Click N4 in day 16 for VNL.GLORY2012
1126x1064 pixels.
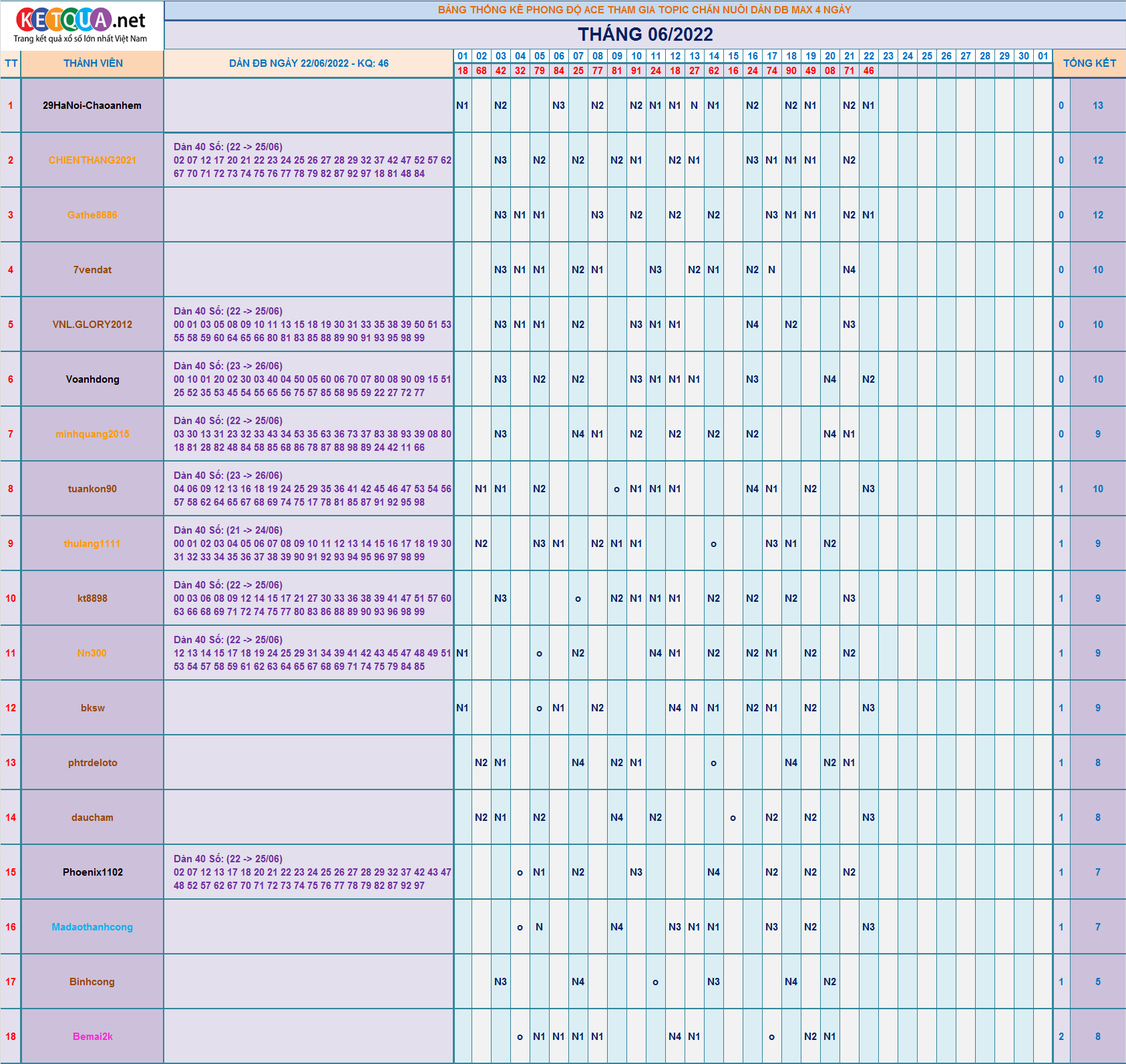coord(752,325)
